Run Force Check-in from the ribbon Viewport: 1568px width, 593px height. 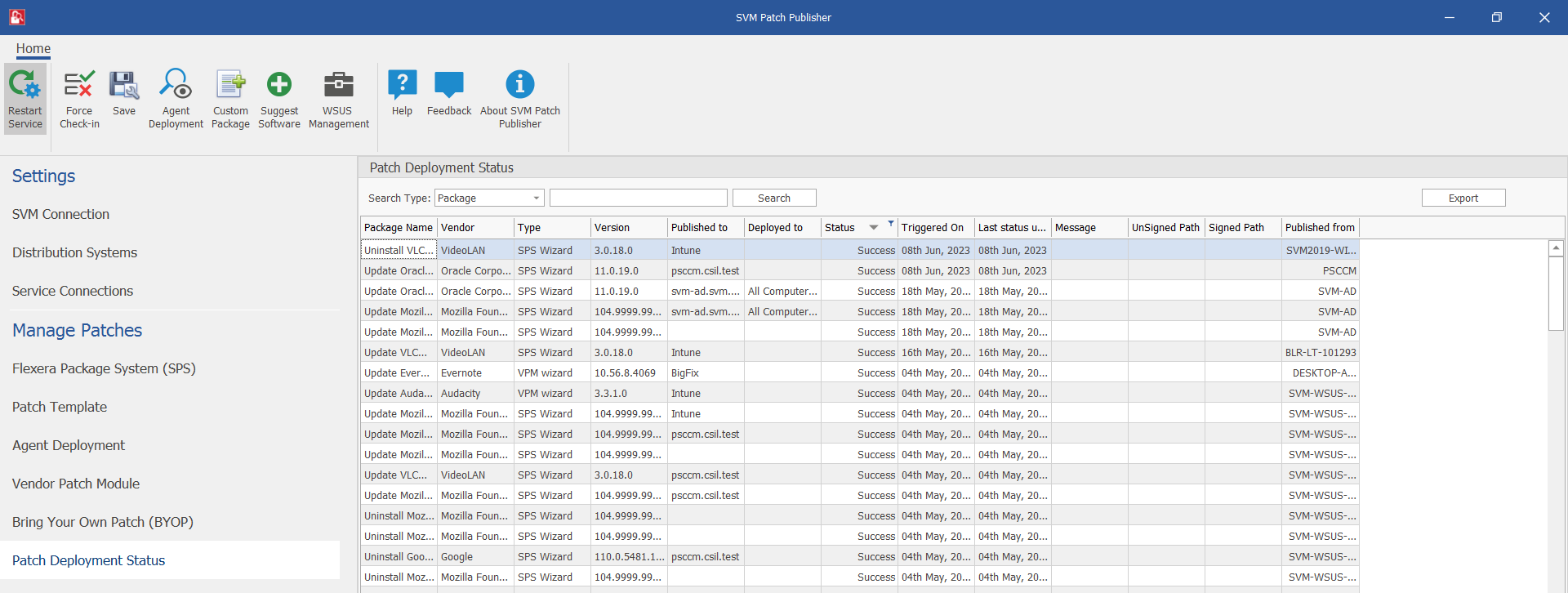(79, 85)
